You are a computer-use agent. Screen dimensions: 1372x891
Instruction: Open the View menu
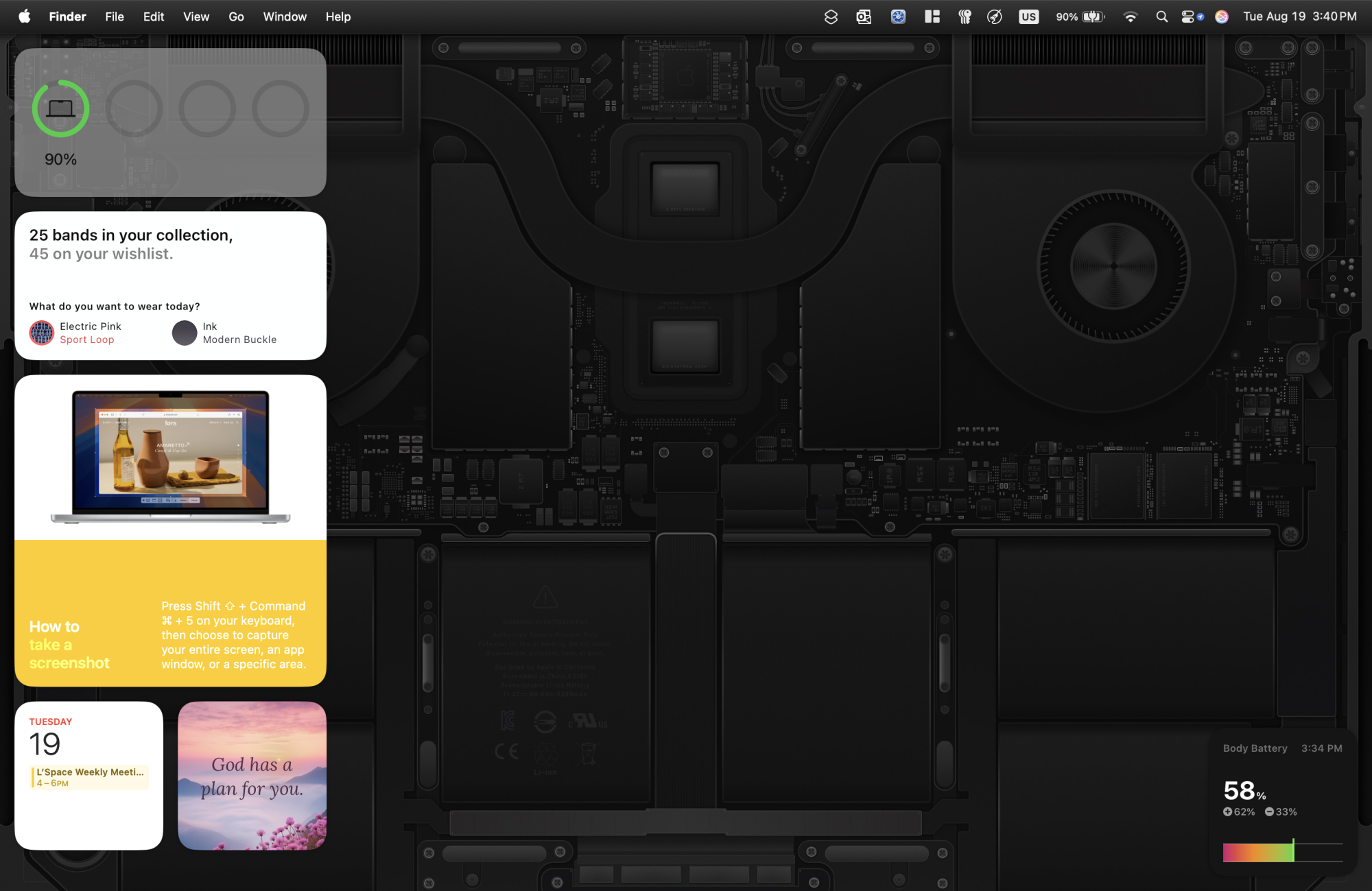(196, 17)
